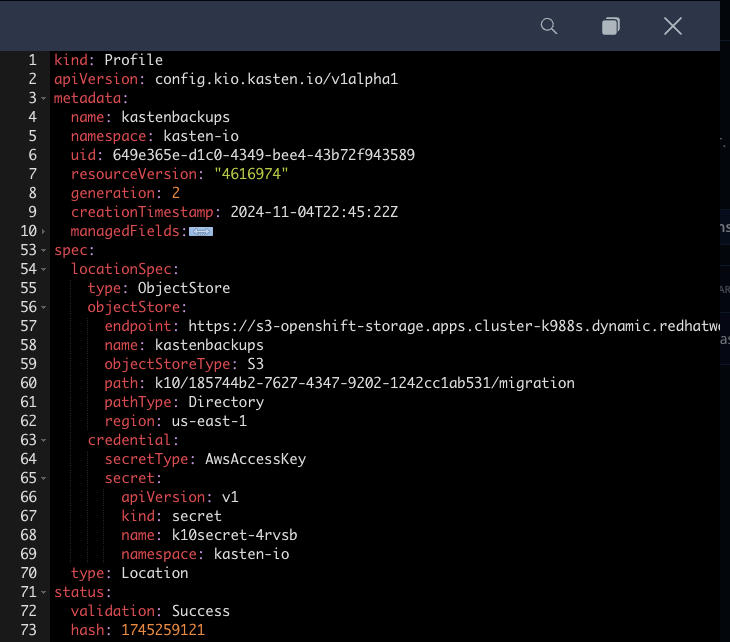Collapse the credential fold arrow
This screenshot has width=730, height=642.
(x=43, y=440)
